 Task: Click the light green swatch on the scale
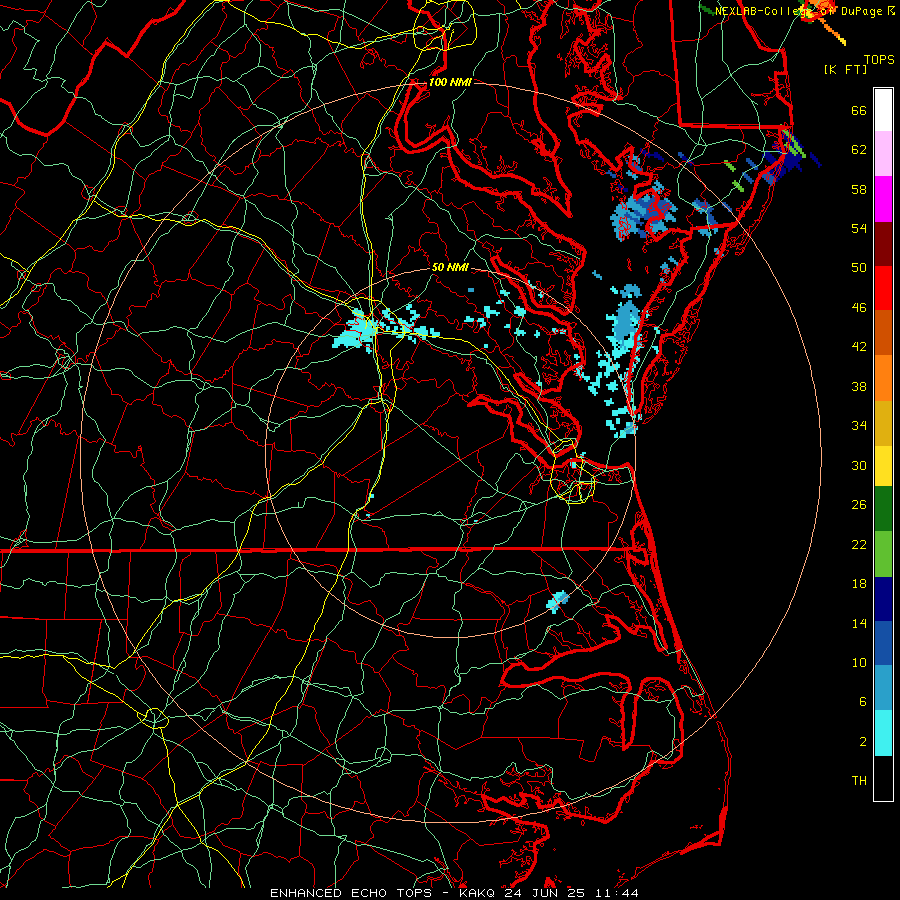pos(883,554)
